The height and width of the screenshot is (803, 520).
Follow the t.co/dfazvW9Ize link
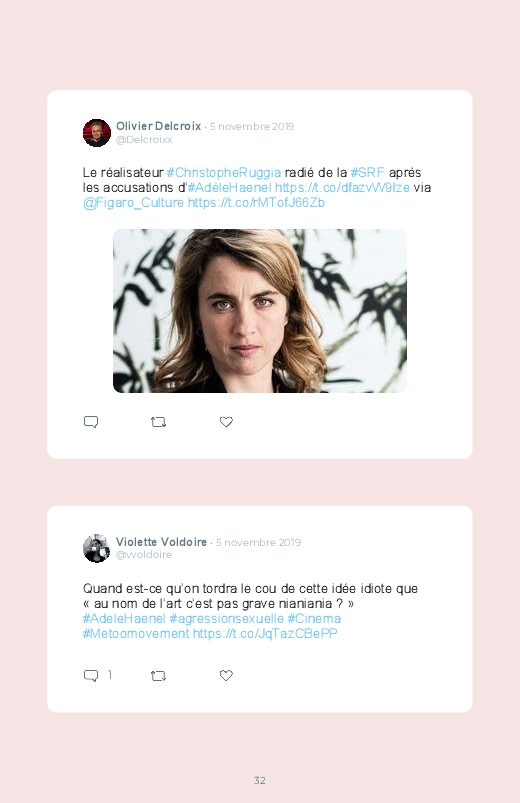[342, 187]
